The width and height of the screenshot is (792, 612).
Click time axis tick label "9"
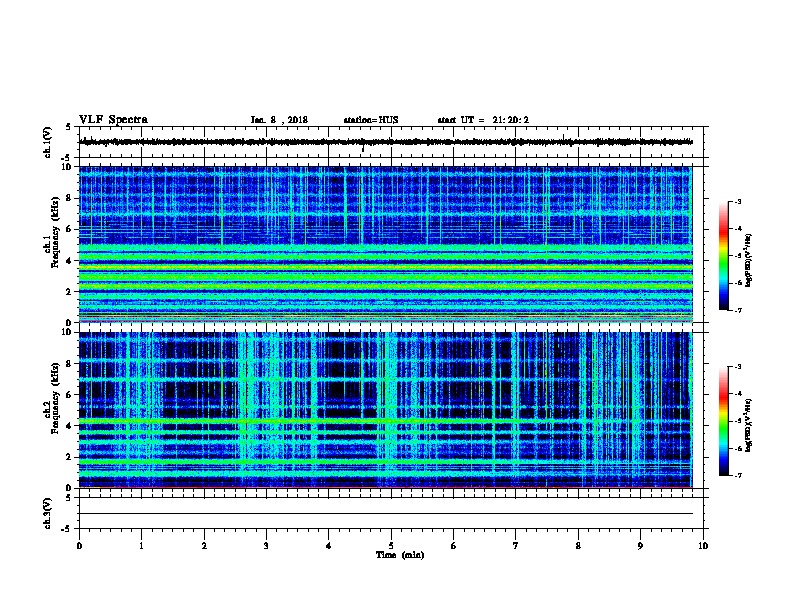[x=640, y=546]
